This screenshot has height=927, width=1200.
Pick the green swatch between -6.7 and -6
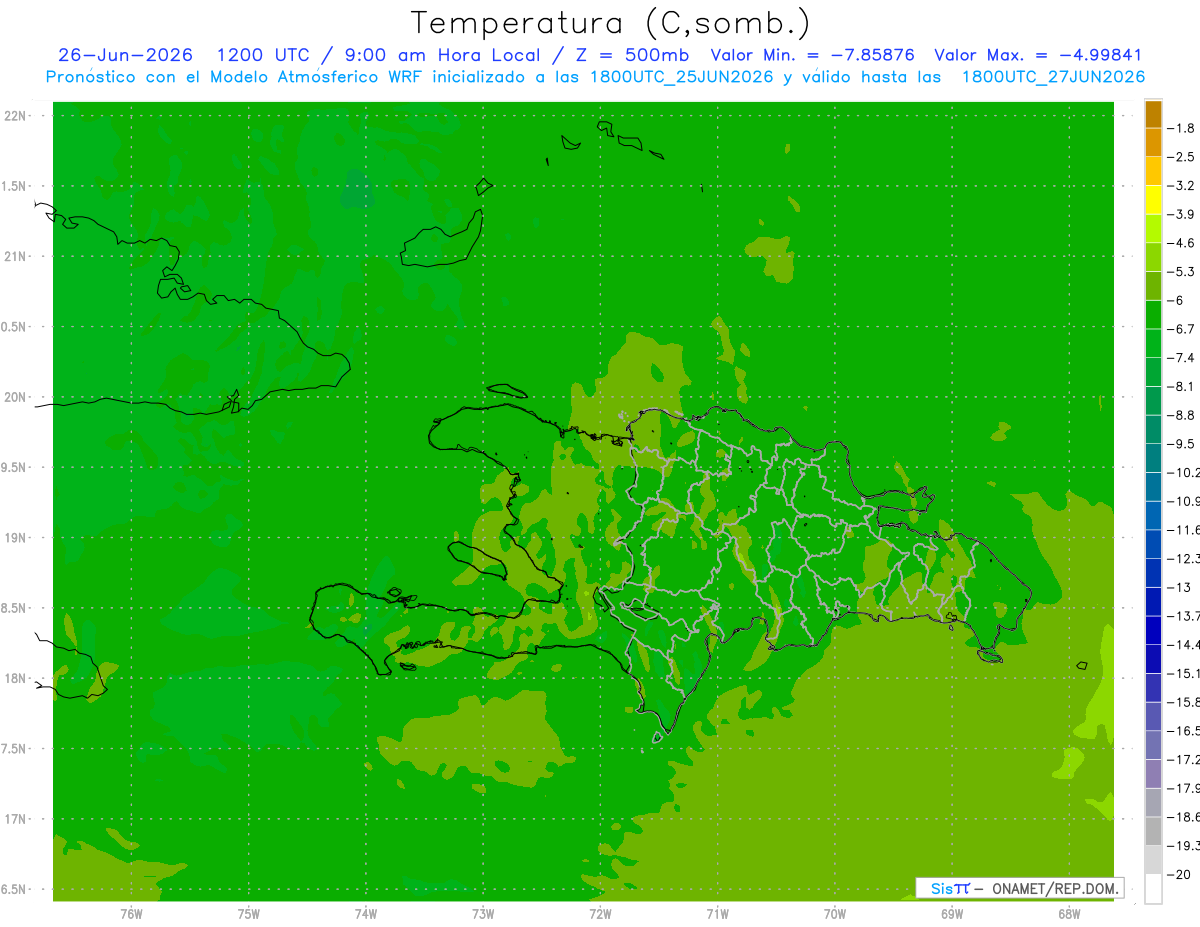tap(1153, 315)
